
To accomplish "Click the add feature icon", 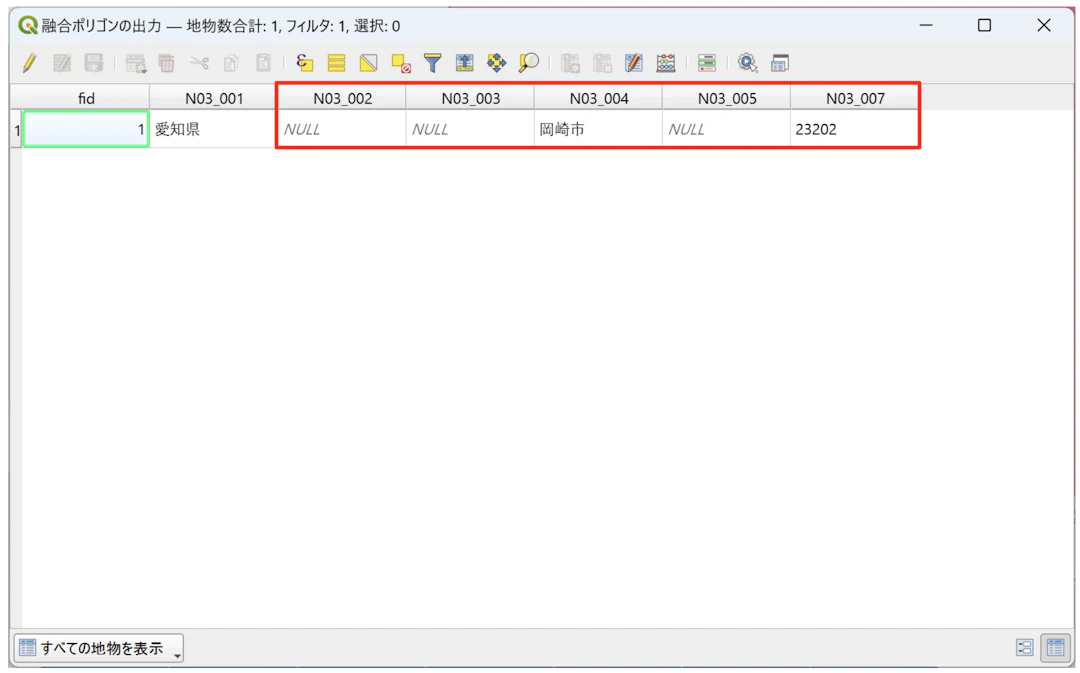I will point(136,63).
